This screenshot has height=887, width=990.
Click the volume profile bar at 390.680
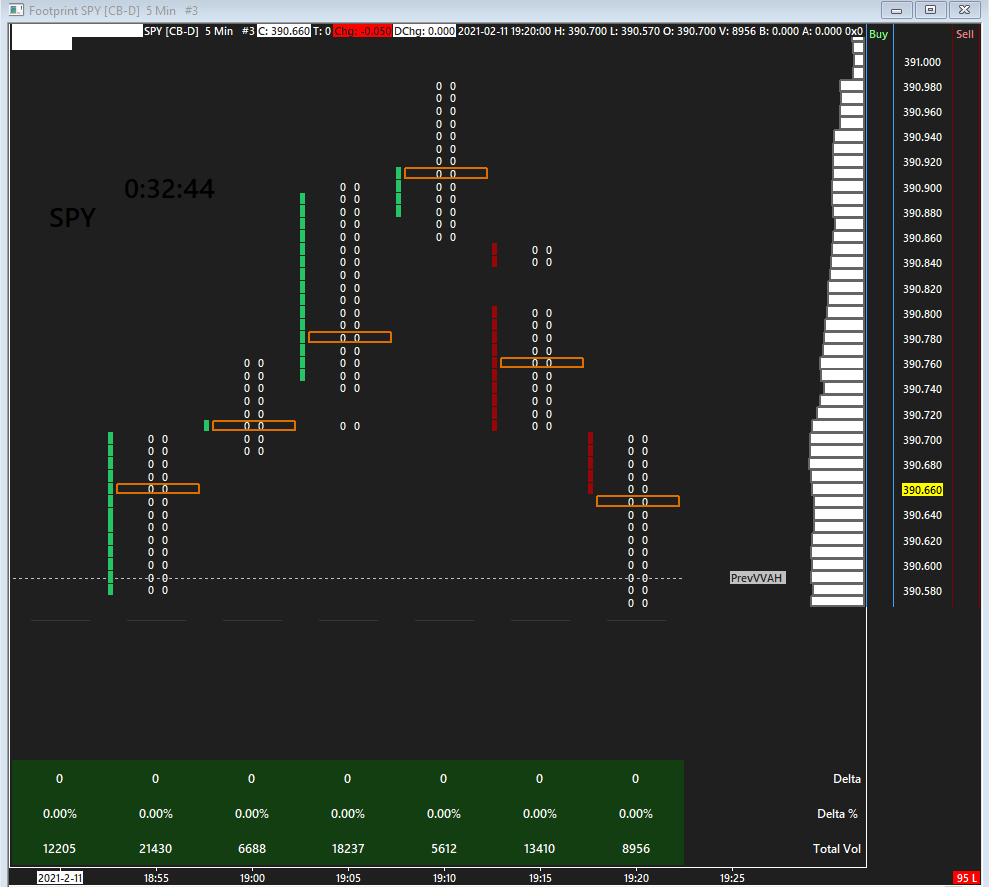837,464
